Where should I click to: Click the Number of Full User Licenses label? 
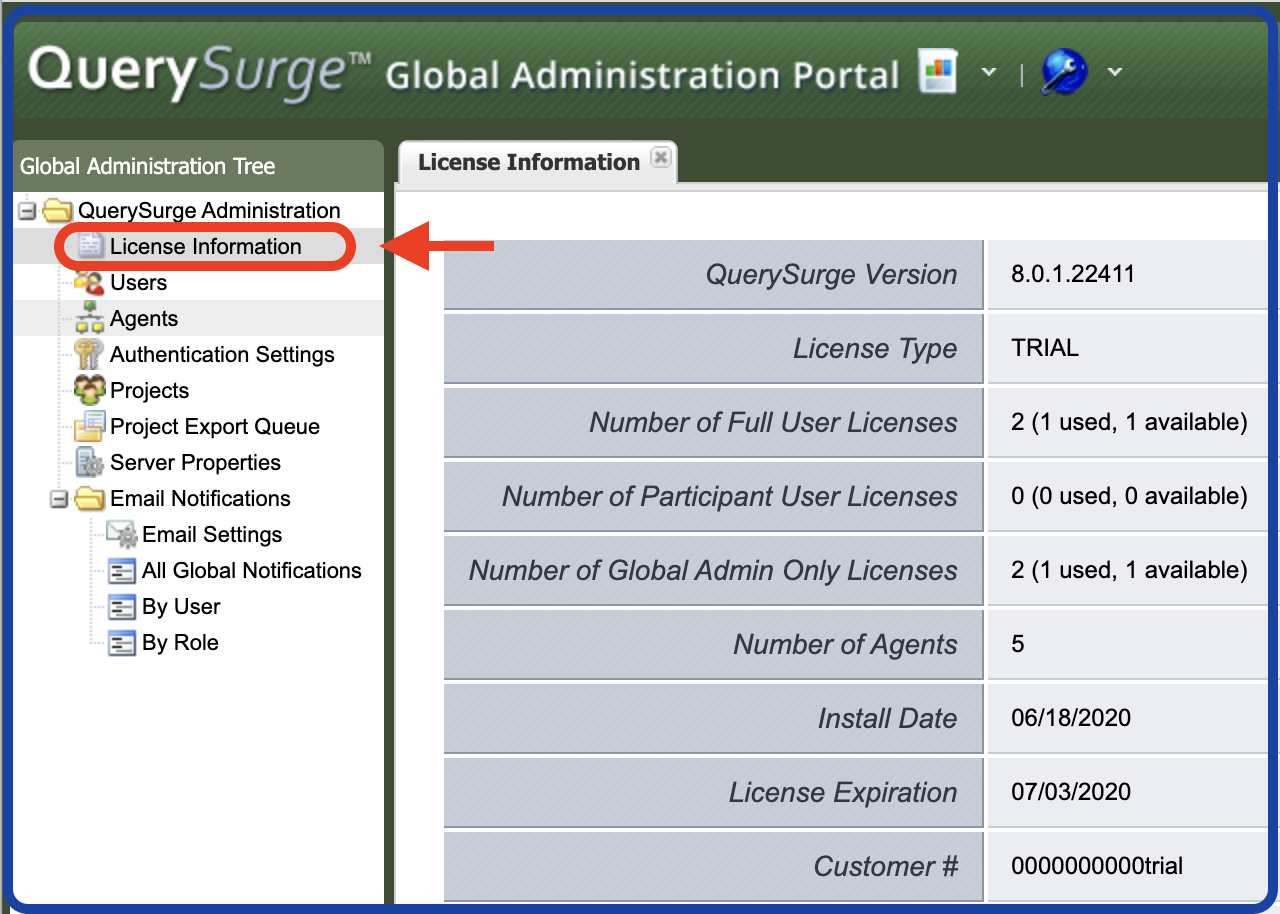(x=773, y=423)
